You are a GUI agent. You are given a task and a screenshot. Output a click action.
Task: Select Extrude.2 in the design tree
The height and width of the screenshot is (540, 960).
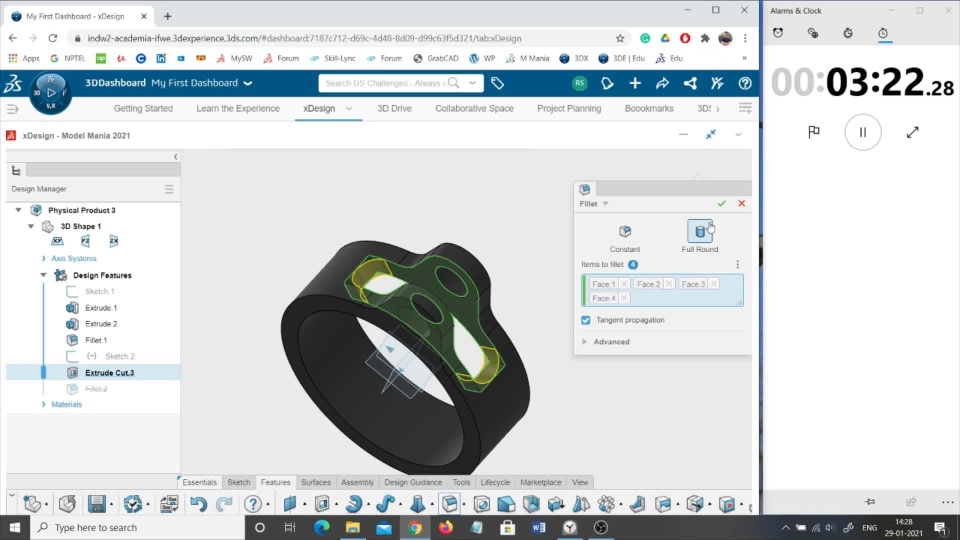point(100,323)
